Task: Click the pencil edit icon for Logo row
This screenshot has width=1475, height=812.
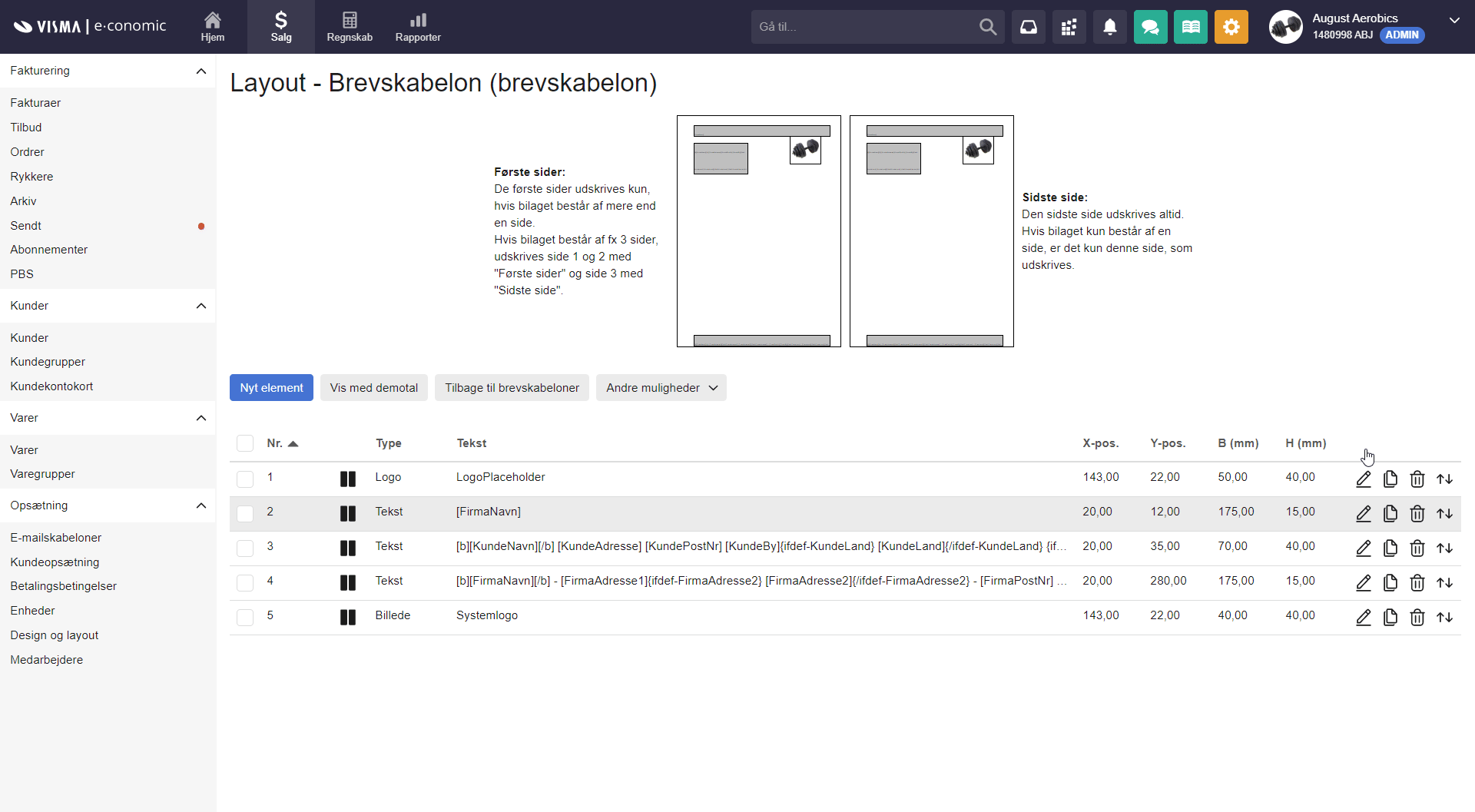Action: tap(1363, 479)
